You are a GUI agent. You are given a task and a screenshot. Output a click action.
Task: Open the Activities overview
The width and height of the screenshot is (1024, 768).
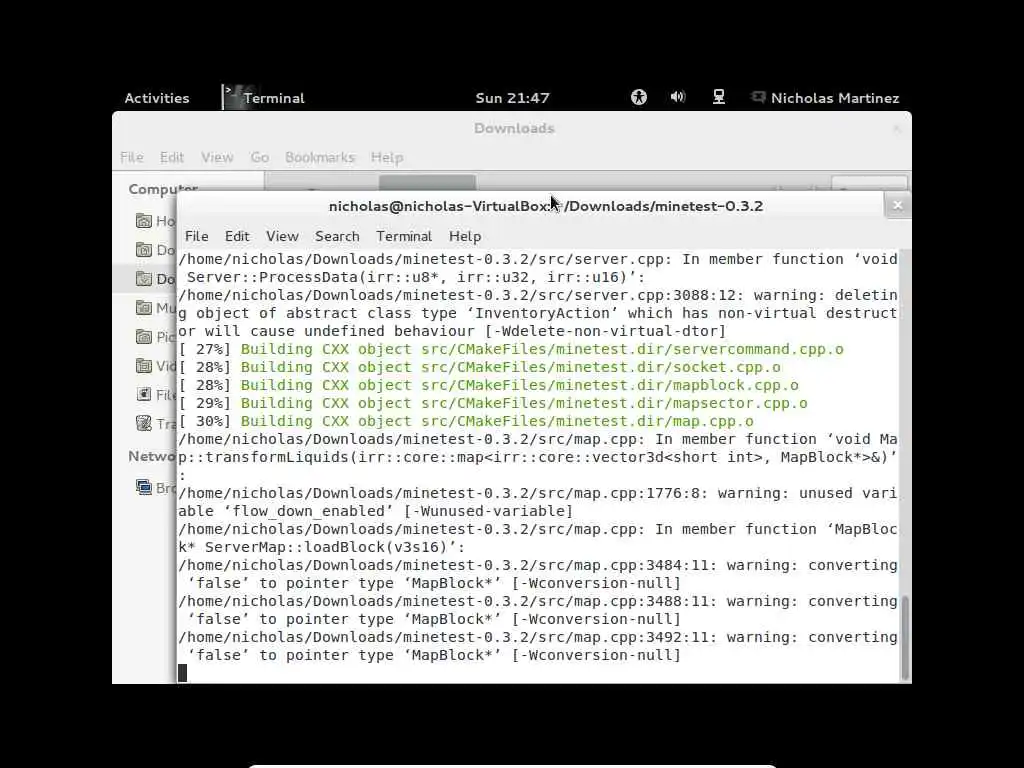coord(157,98)
